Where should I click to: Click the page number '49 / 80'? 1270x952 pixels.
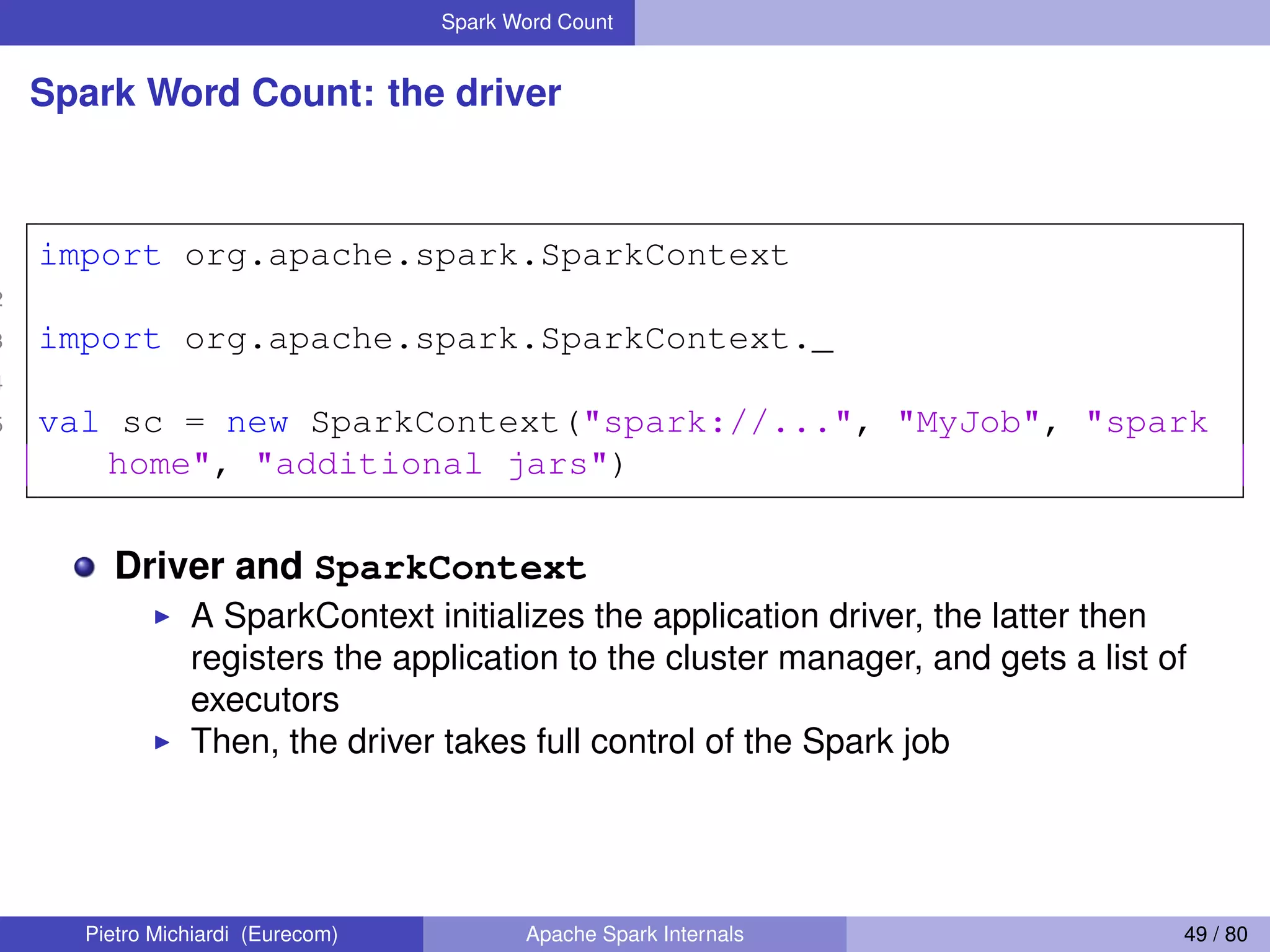tap(1215, 934)
